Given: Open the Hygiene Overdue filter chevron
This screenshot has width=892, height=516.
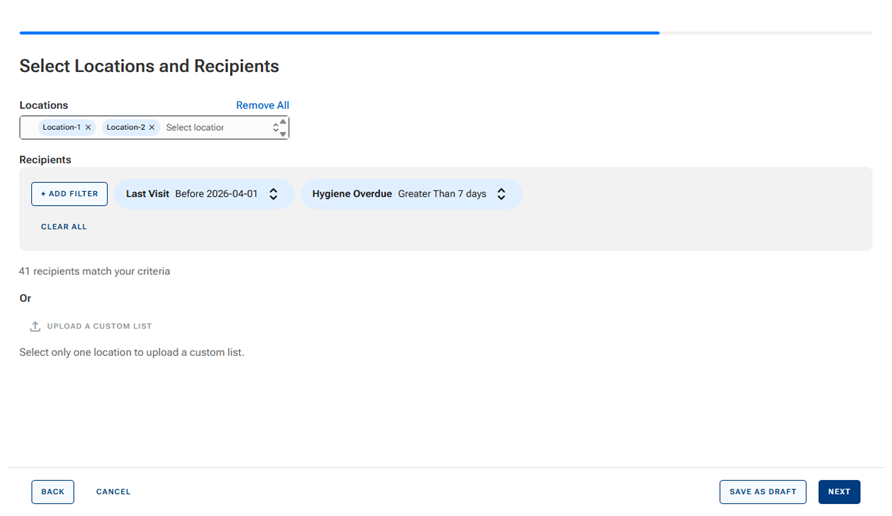Looking at the screenshot, I should tap(501, 194).
